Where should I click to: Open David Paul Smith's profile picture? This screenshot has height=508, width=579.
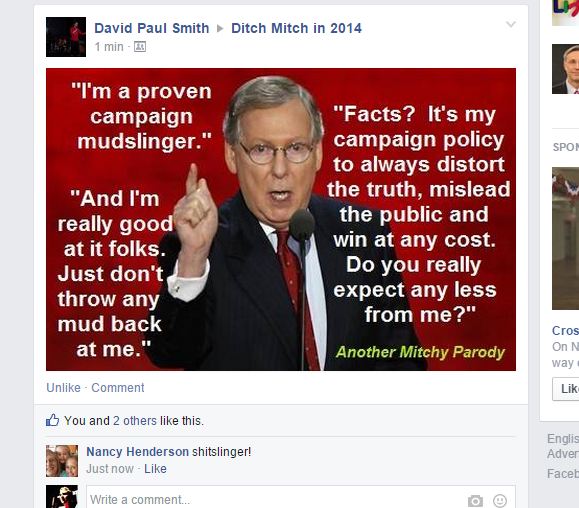point(66,37)
